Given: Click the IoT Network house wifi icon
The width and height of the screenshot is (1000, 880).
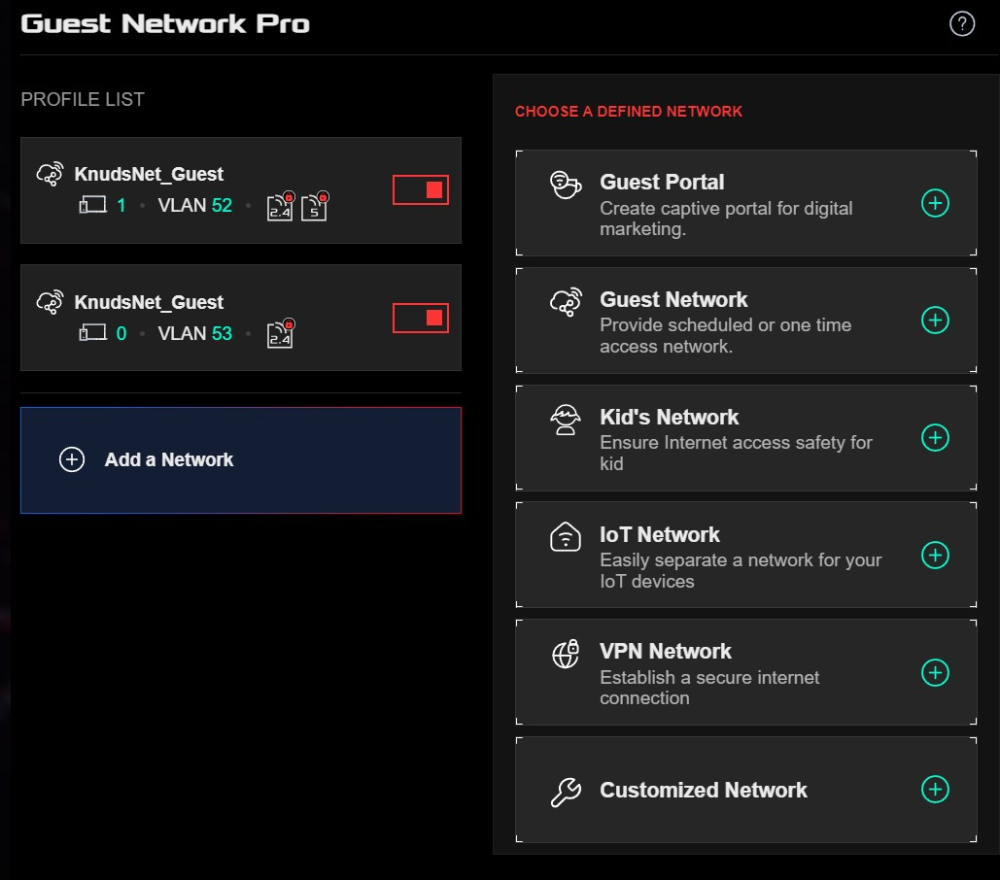Looking at the screenshot, I should (566, 537).
